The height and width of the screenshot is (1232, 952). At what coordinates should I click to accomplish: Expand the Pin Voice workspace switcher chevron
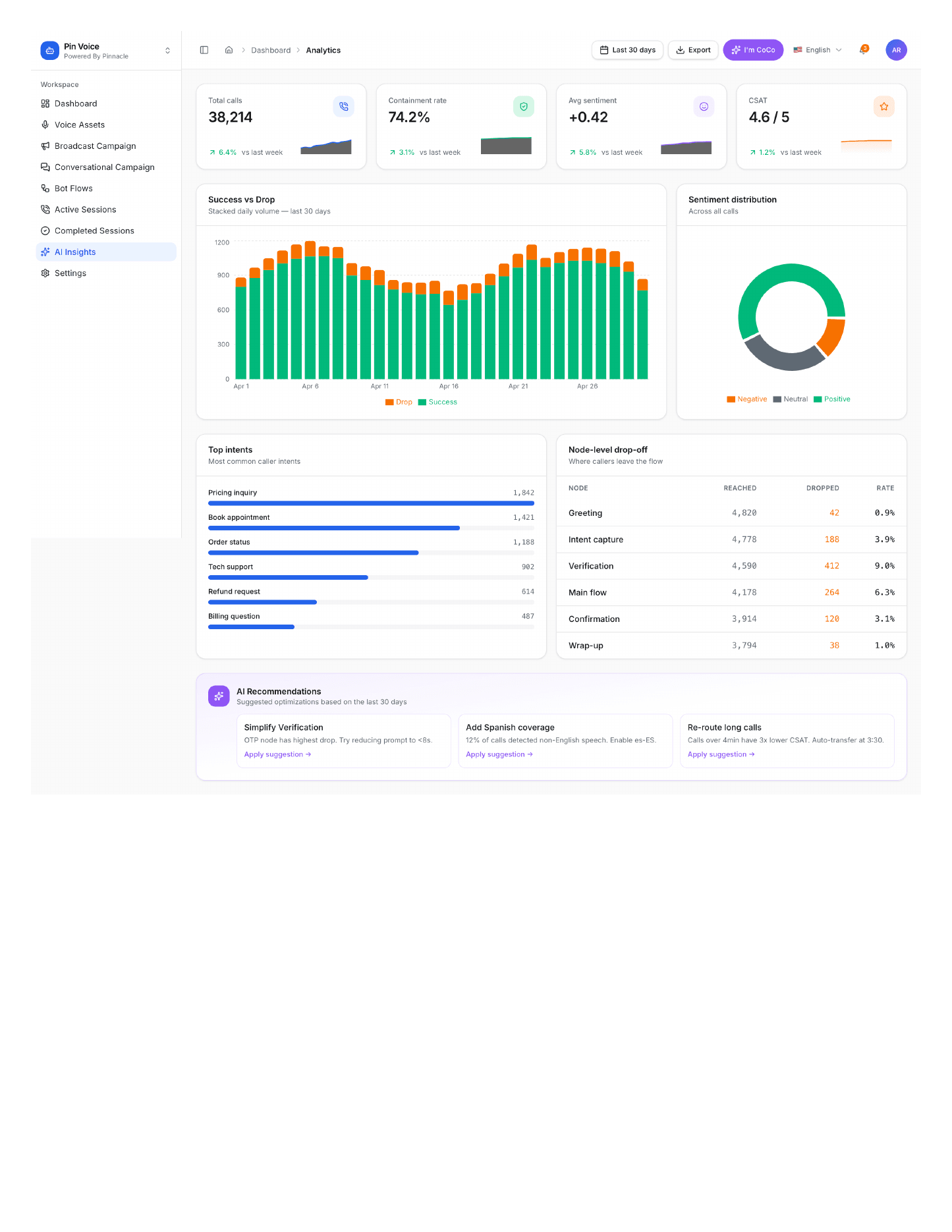tap(167, 51)
